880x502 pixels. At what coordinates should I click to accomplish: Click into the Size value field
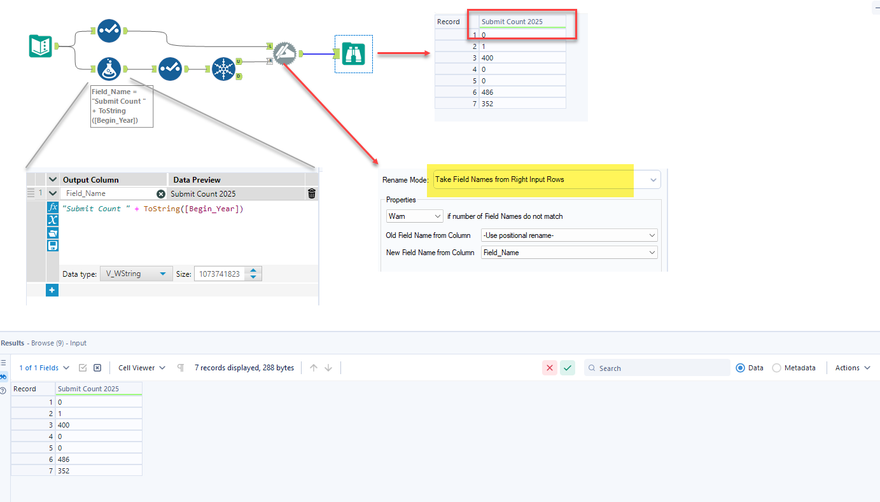pos(221,274)
